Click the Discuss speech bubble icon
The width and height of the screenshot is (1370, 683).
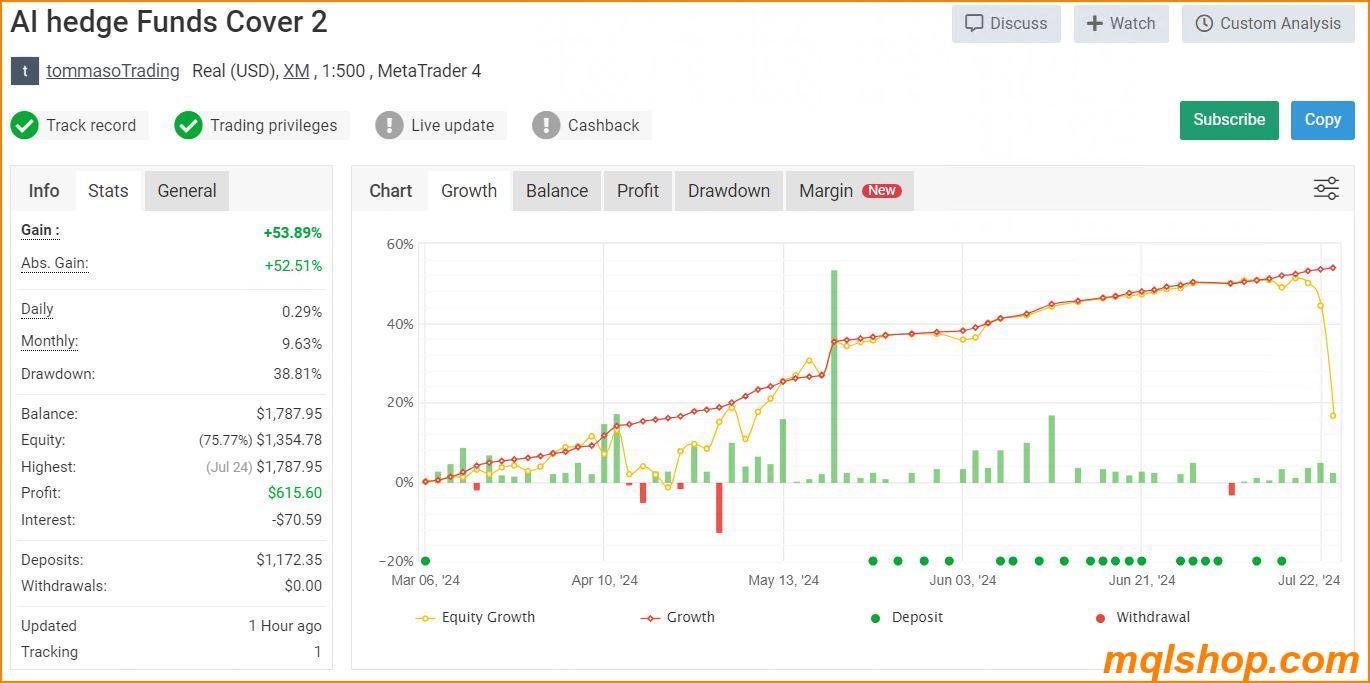tap(972, 23)
